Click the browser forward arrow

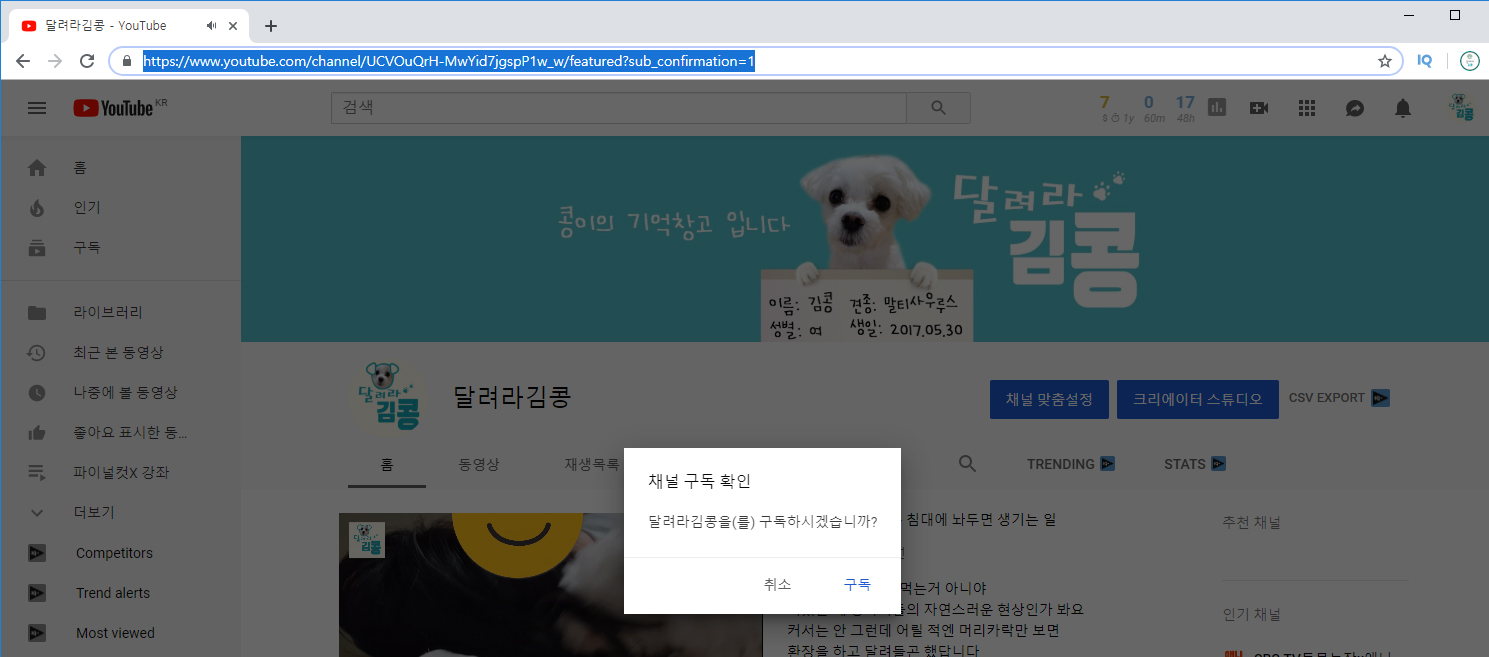tap(55, 61)
